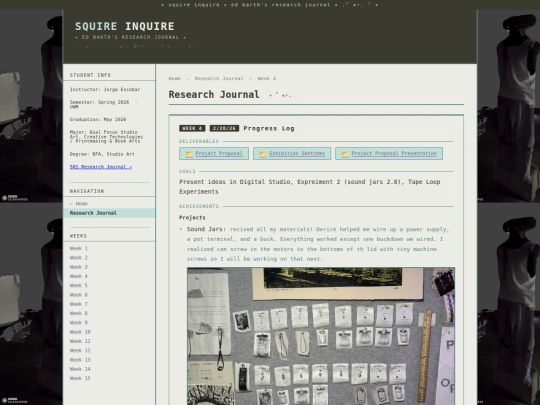The width and height of the screenshot is (540, 405).
Task: Click the Ed Barth's Research Journal subtitle
Action: click(x=131, y=37)
